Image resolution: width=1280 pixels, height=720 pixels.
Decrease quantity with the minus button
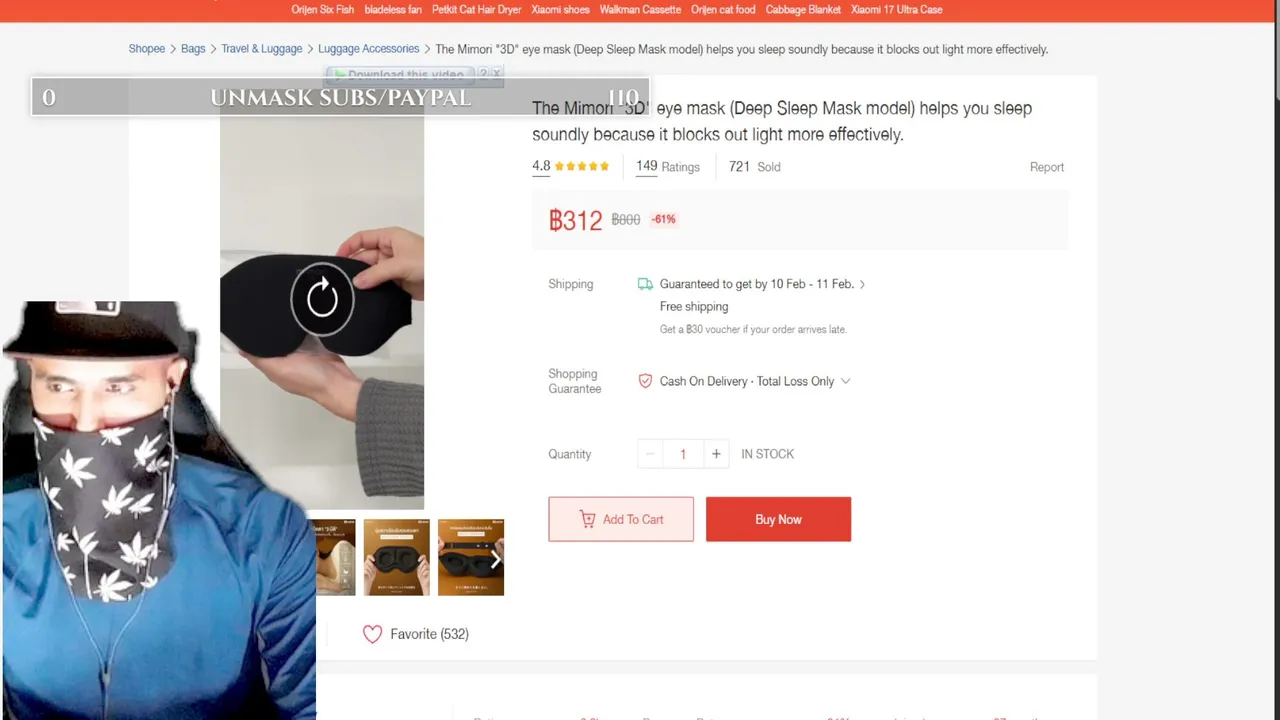[x=650, y=454]
